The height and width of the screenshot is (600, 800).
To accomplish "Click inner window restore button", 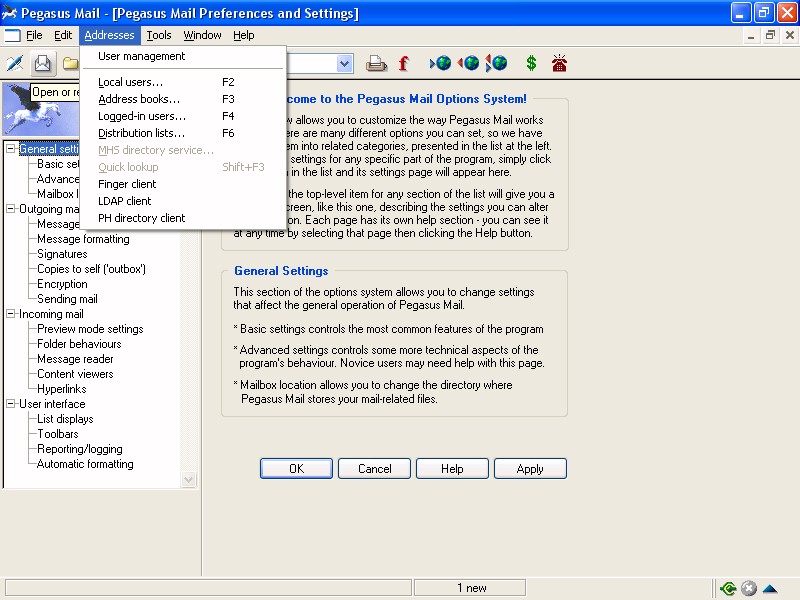I will (770, 35).
